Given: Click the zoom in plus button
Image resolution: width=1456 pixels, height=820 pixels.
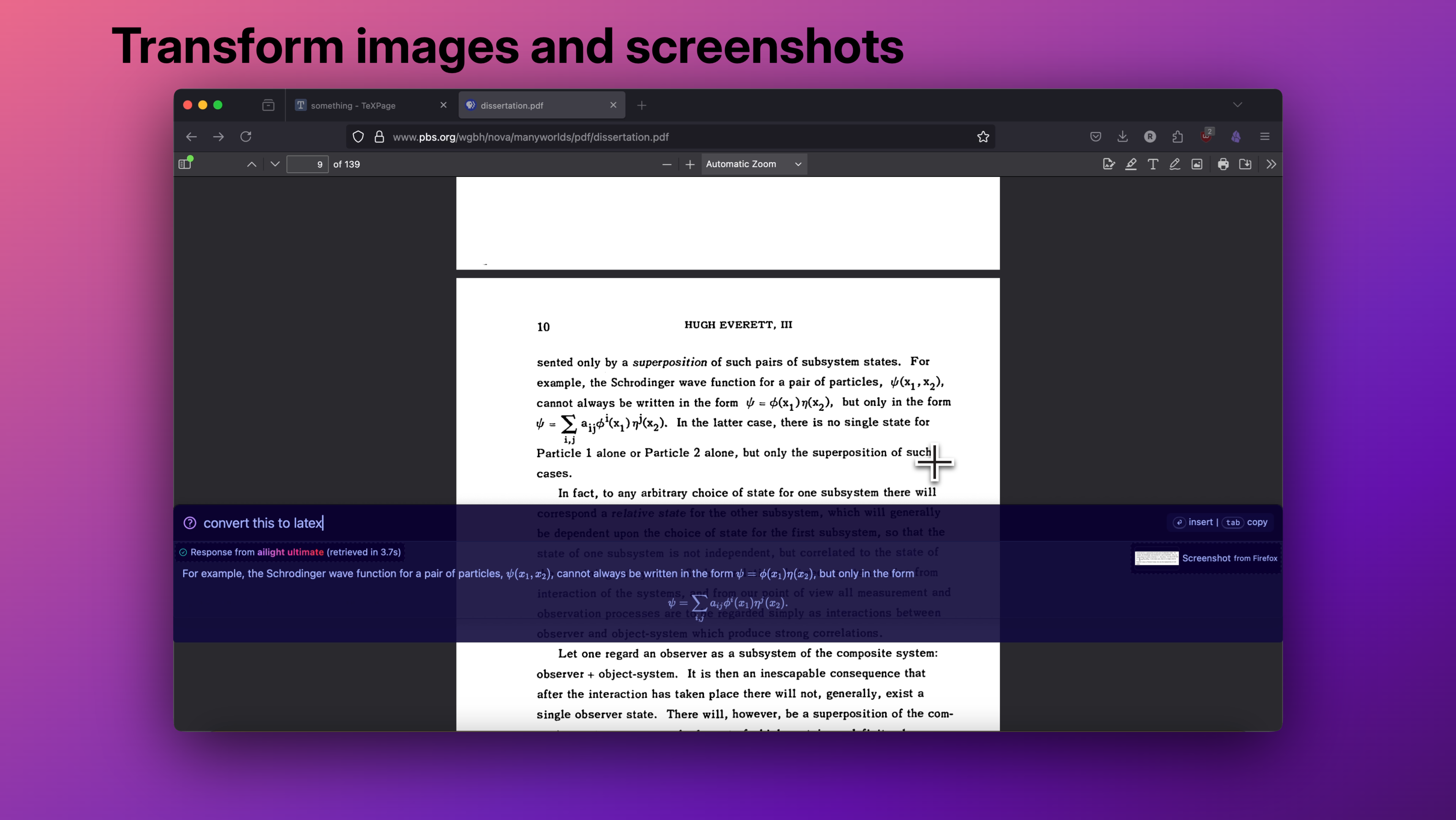Looking at the screenshot, I should [x=689, y=164].
